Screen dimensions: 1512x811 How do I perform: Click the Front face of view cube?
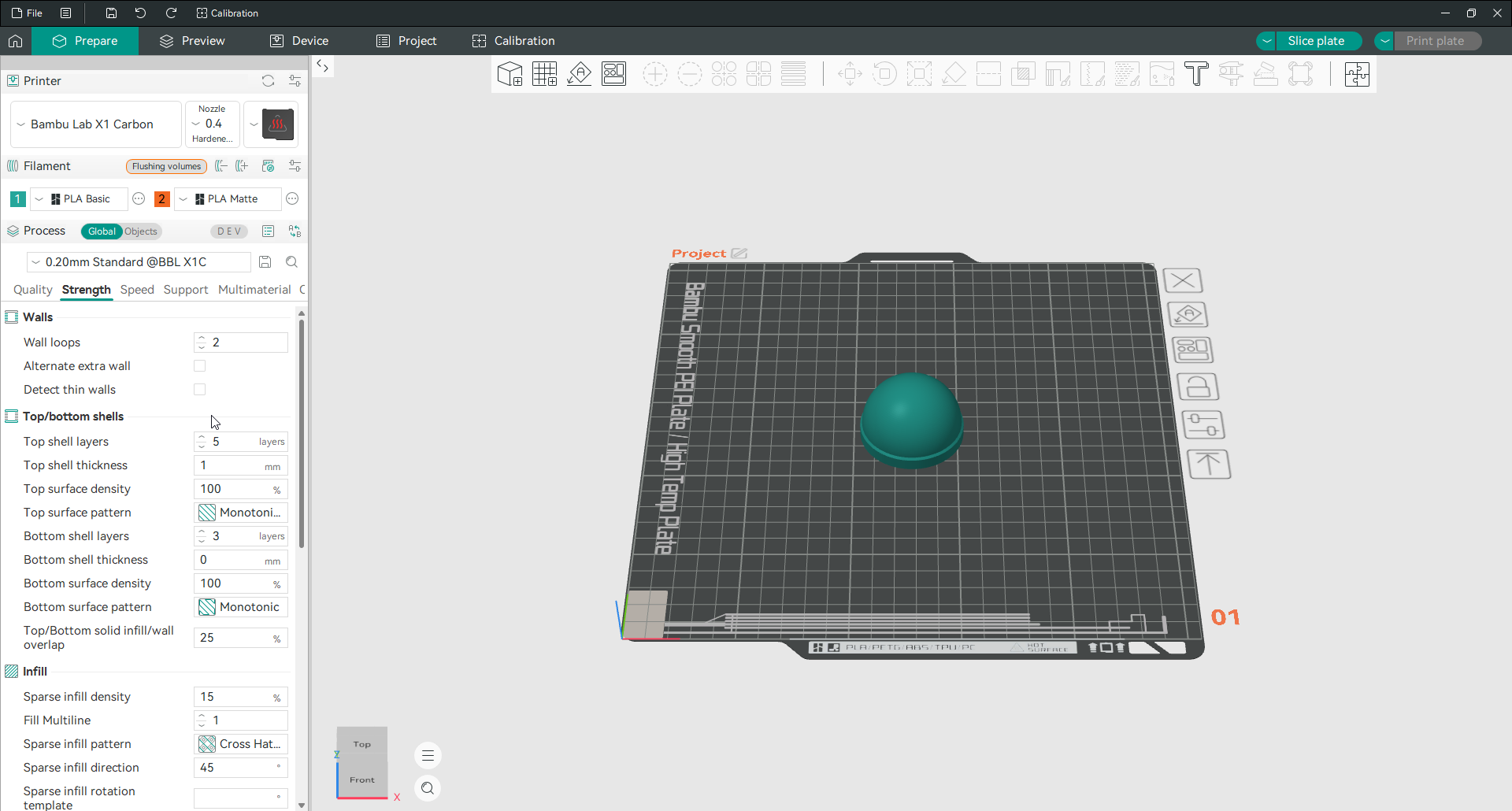click(x=362, y=780)
